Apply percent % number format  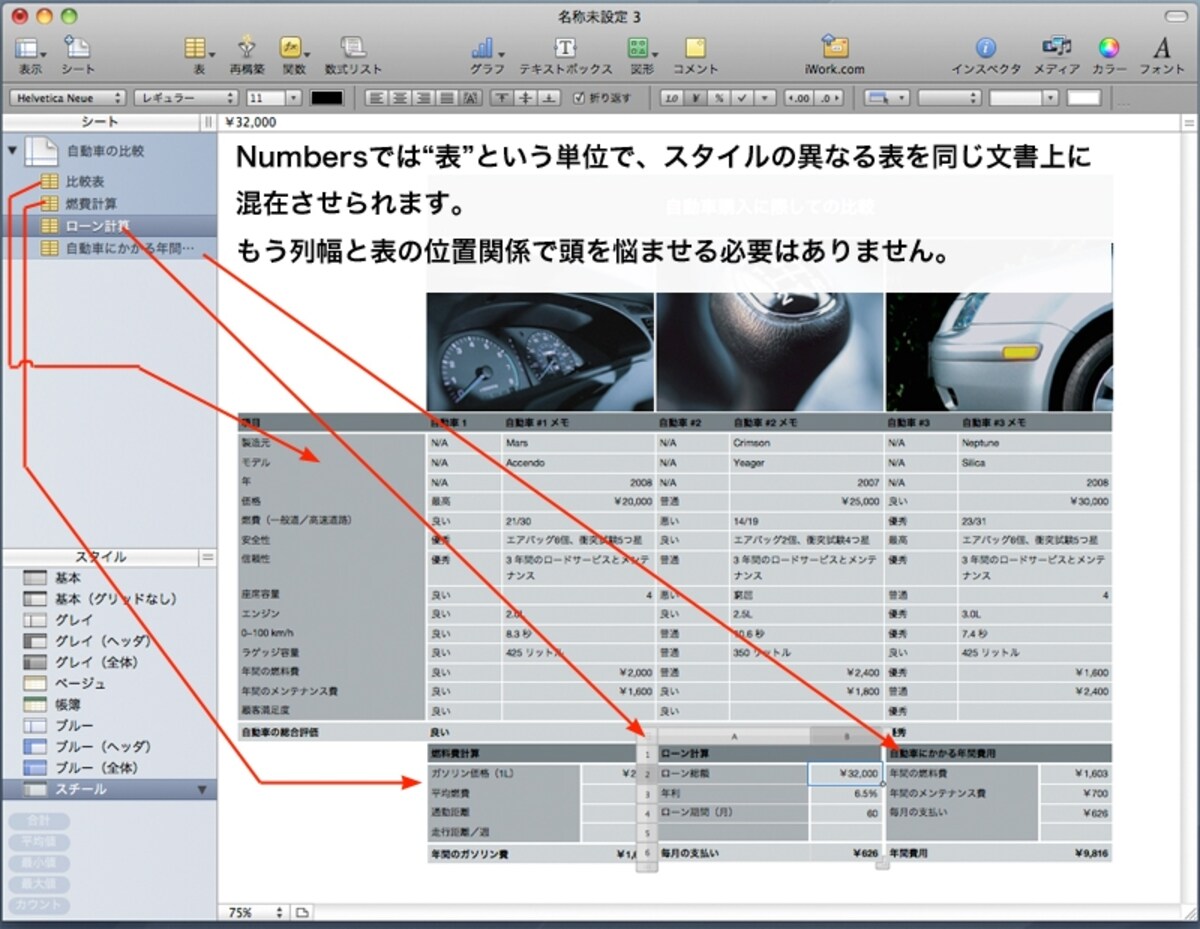point(719,98)
